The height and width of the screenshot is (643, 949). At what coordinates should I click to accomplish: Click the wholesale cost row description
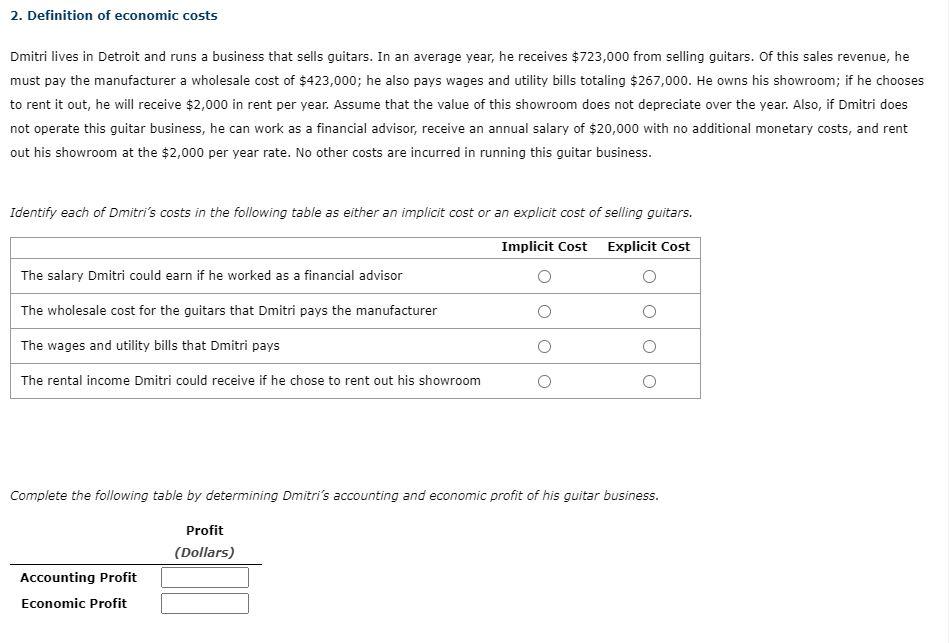(x=229, y=311)
